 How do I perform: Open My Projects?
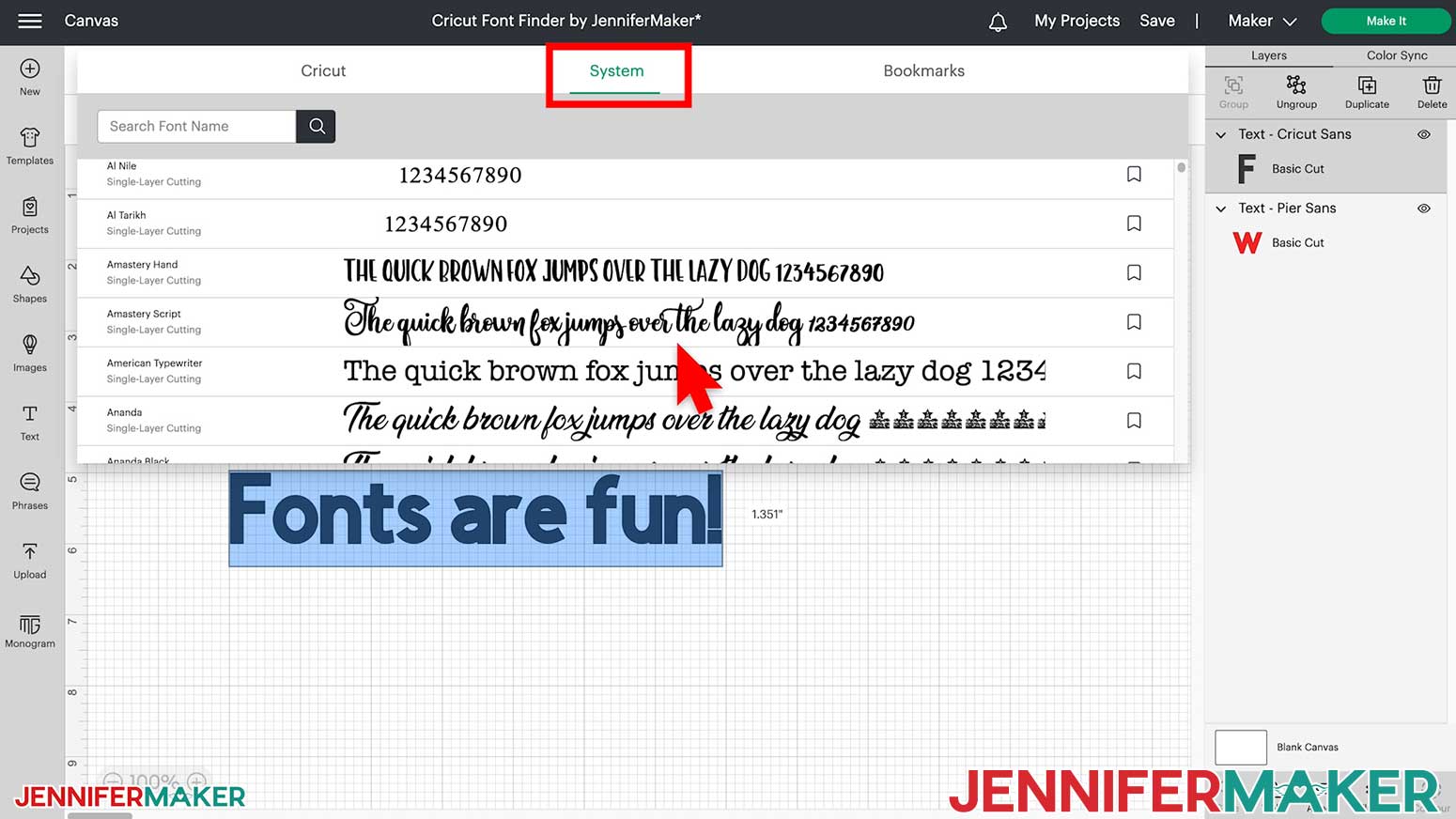pos(1077,21)
